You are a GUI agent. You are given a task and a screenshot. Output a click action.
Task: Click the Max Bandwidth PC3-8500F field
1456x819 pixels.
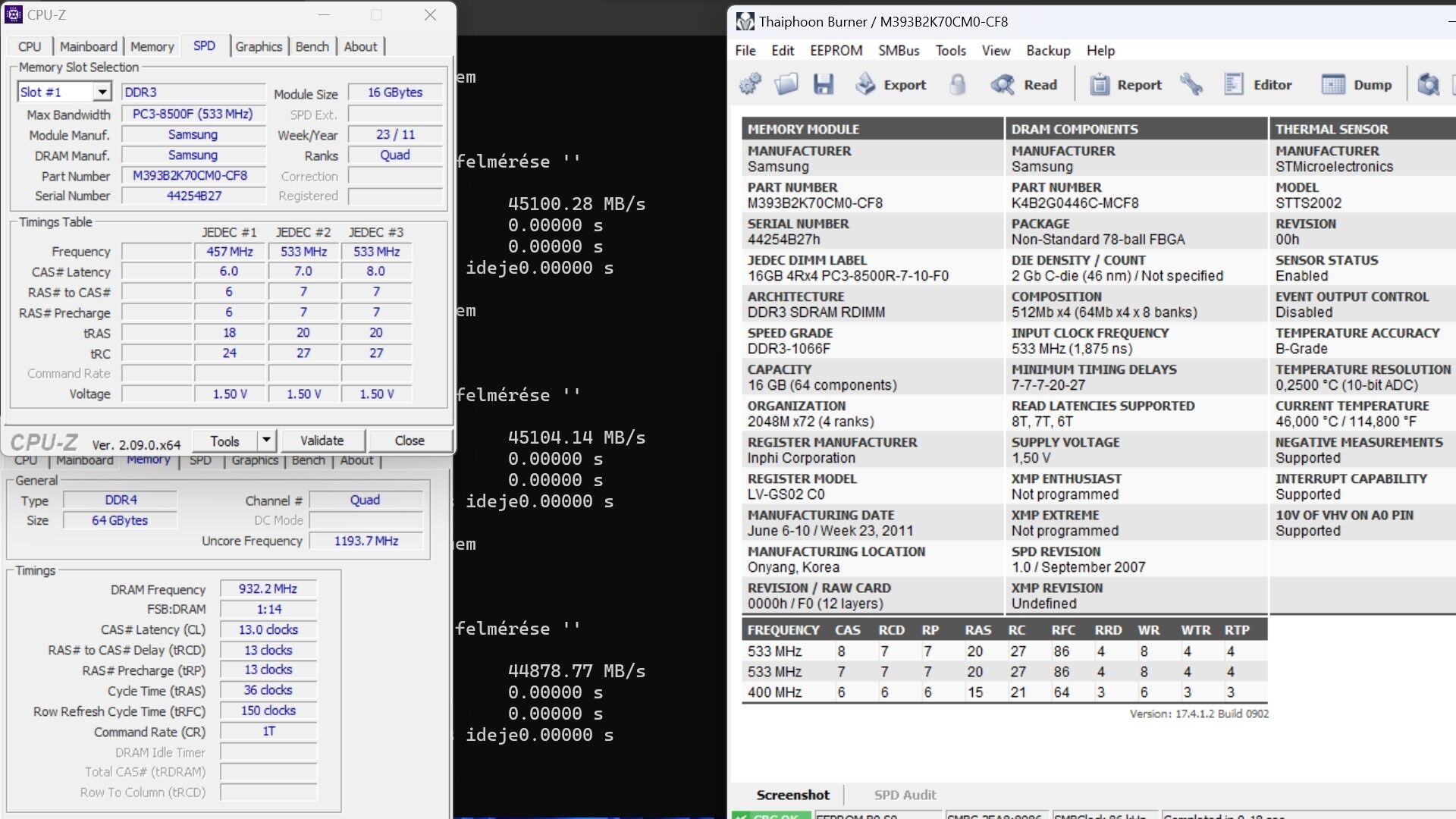193,114
